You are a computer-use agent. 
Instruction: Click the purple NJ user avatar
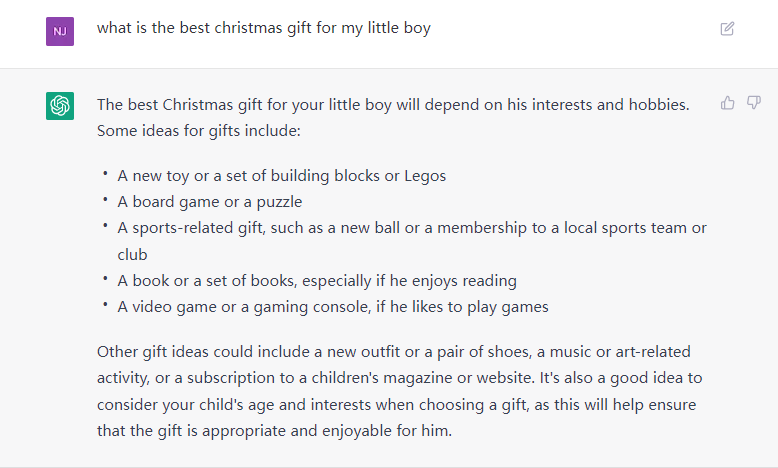(x=60, y=31)
